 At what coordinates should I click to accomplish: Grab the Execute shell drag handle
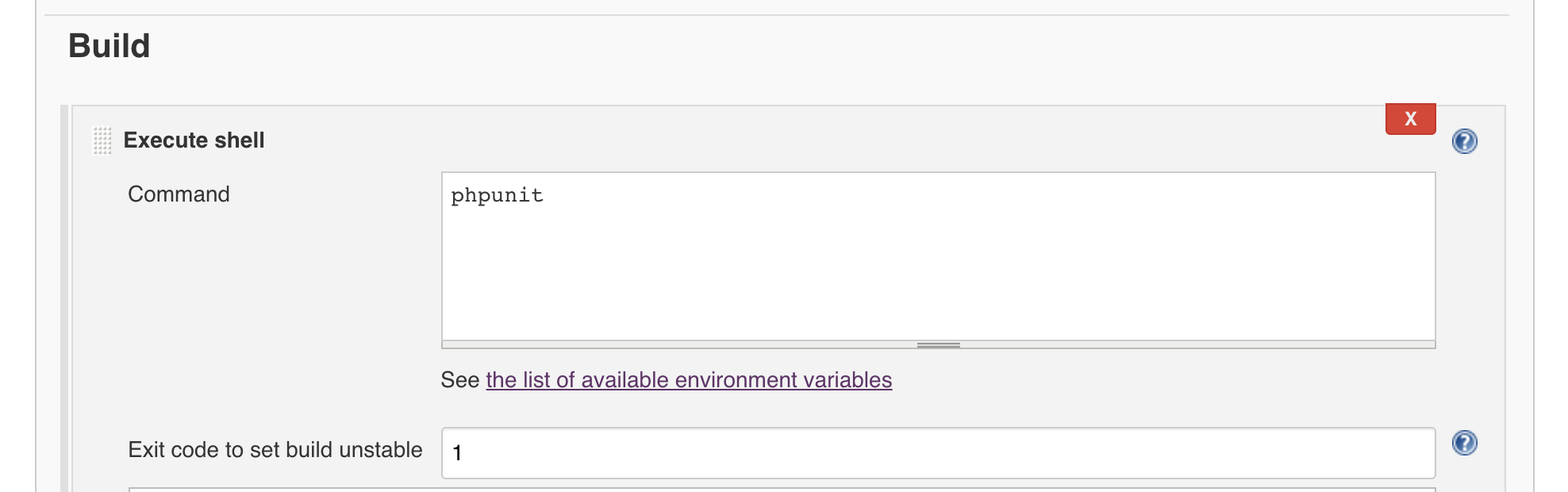pyautogui.click(x=102, y=140)
